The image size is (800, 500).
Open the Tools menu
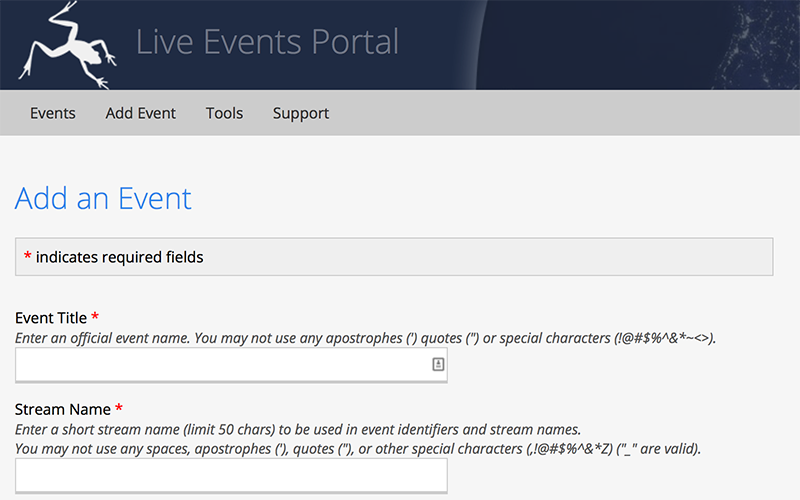224,113
